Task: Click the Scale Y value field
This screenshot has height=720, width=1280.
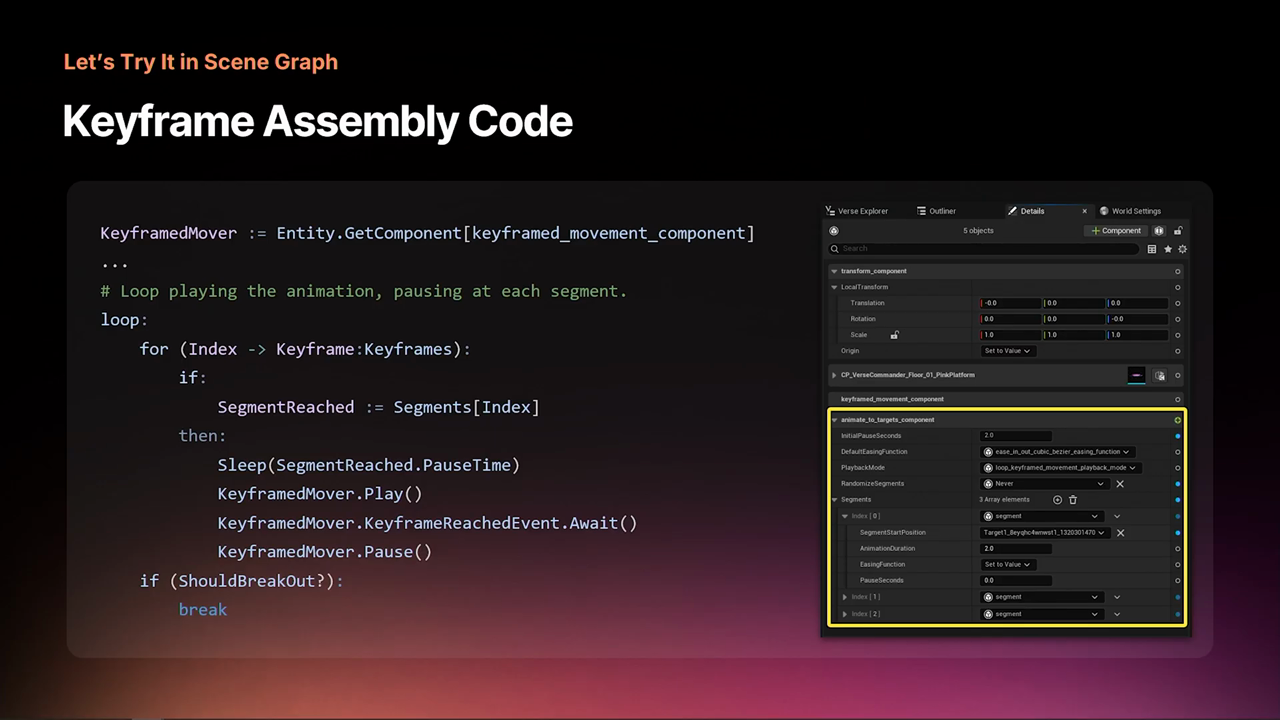Action: pyautogui.click(x=1073, y=335)
